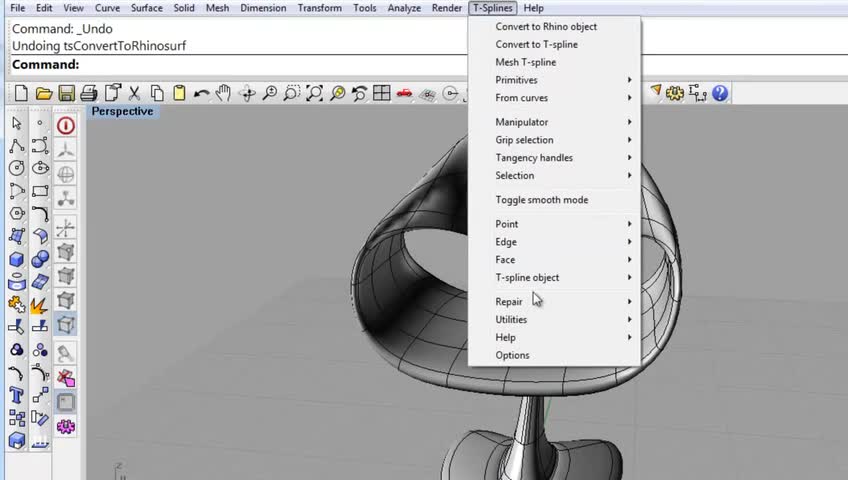848x480 pixels.
Task: Click the Copy icon
Action: (x=157, y=93)
